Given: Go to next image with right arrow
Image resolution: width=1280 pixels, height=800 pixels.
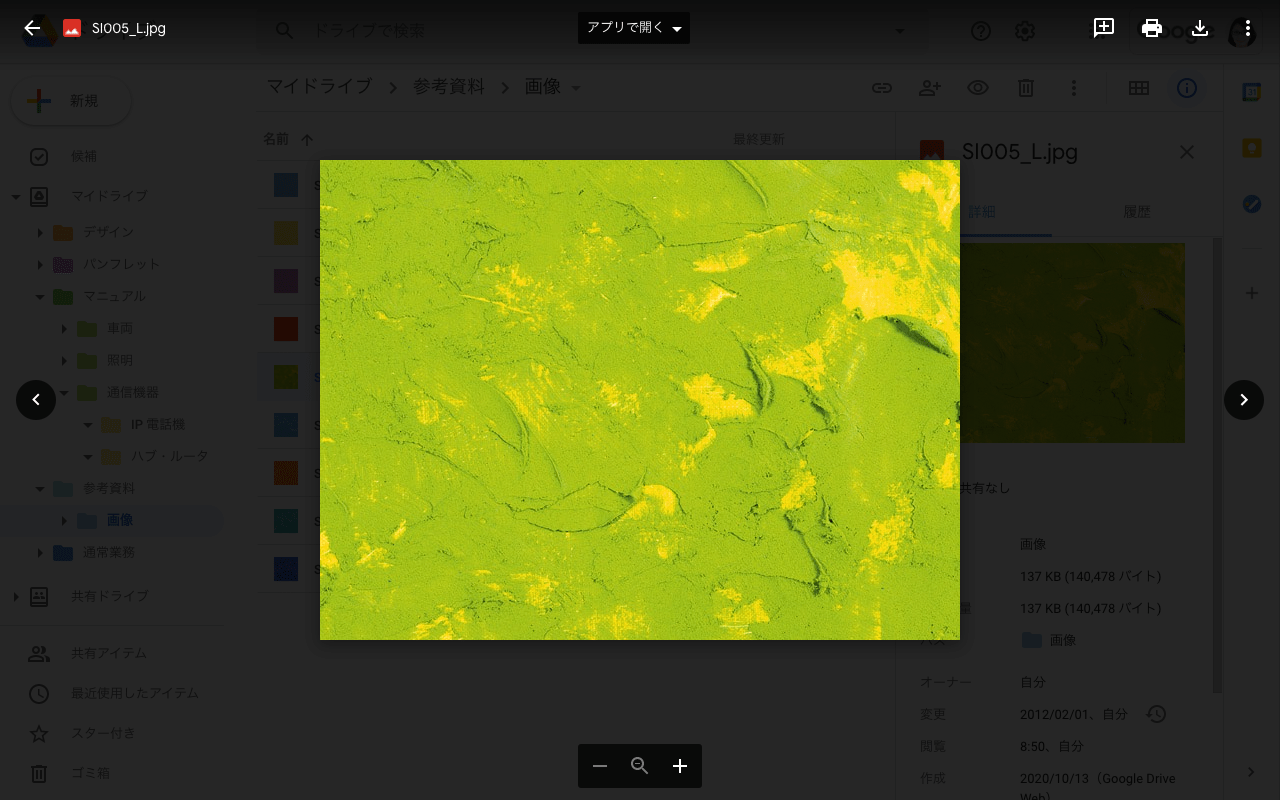Looking at the screenshot, I should (1244, 400).
